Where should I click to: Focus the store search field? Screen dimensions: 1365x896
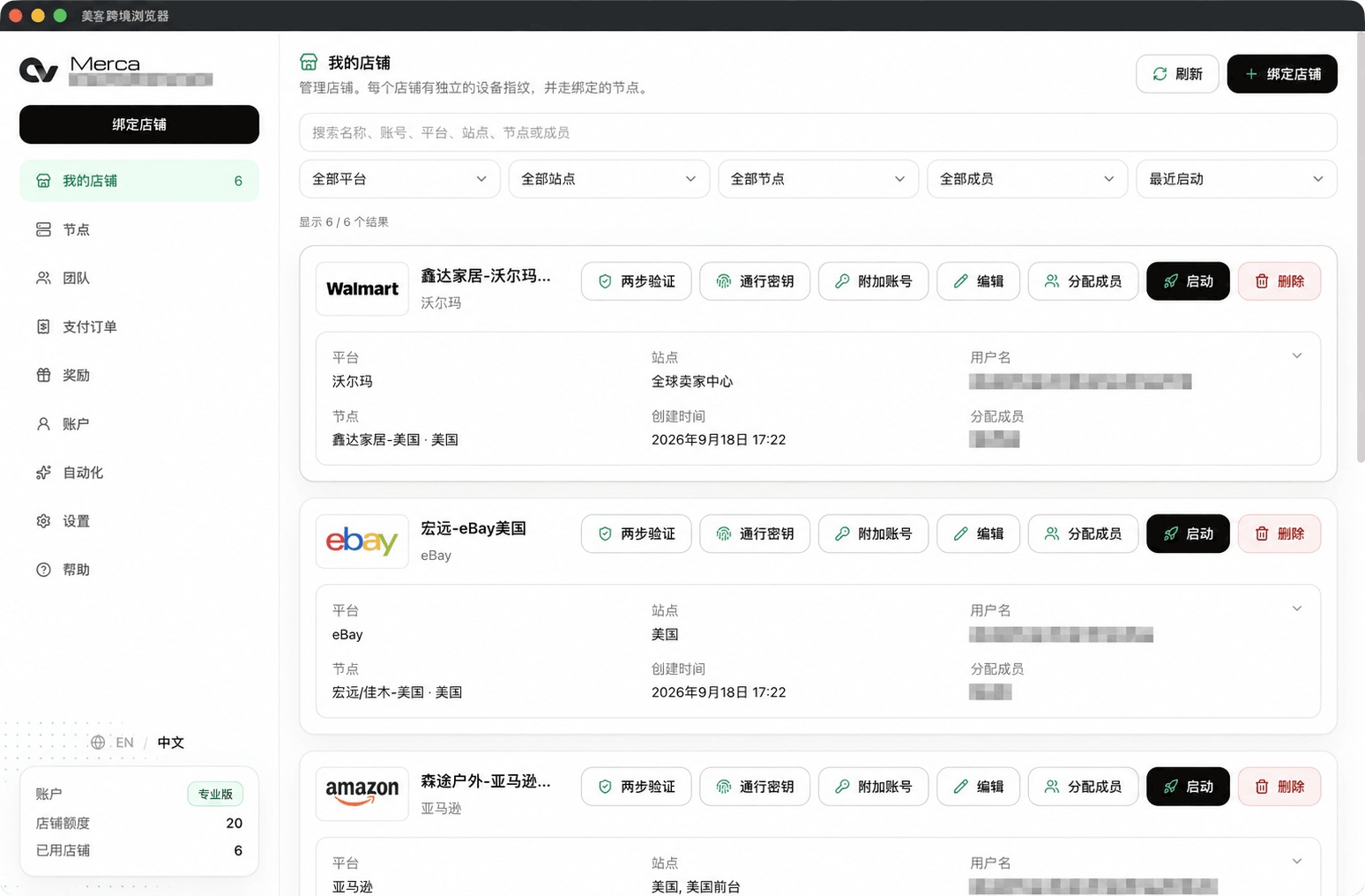point(818,132)
